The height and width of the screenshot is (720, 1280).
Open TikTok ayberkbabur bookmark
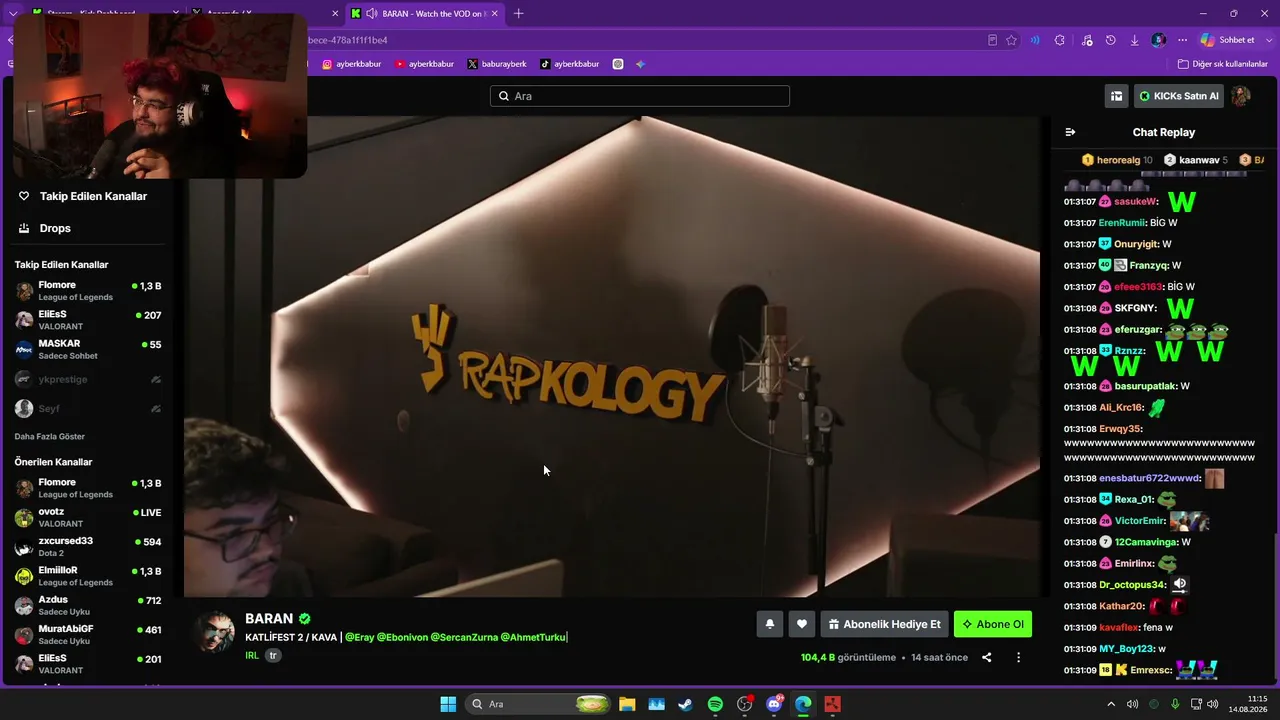[569, 64]
